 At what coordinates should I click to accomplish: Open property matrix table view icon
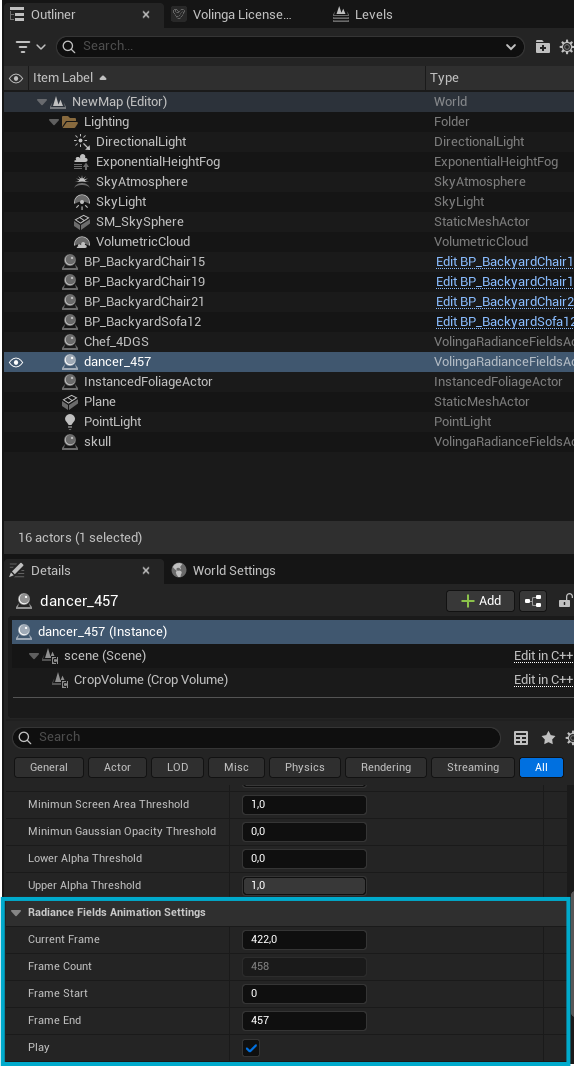pos(521,738)
